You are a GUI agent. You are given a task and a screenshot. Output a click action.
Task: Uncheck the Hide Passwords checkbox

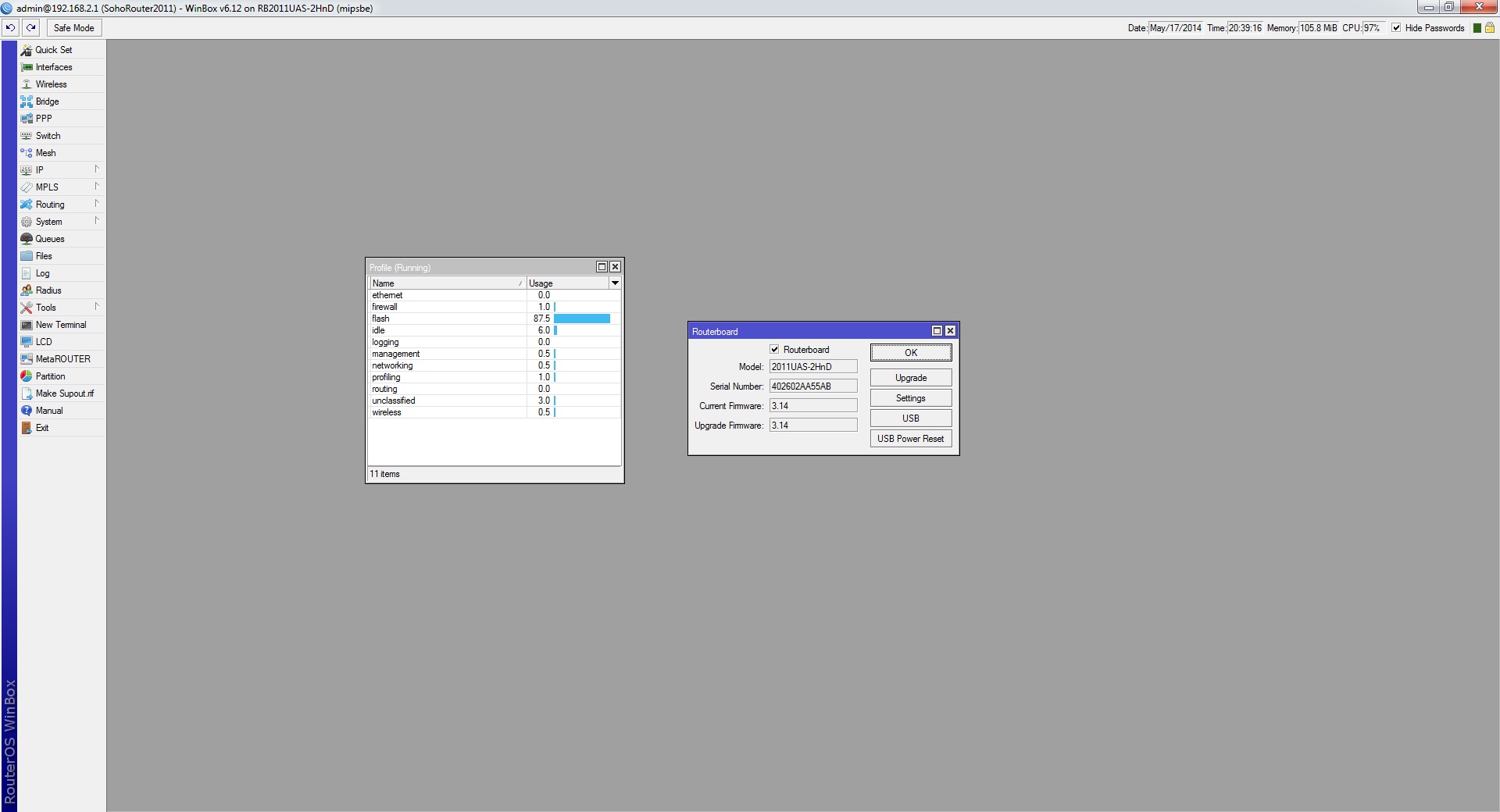click(1396, 27)
